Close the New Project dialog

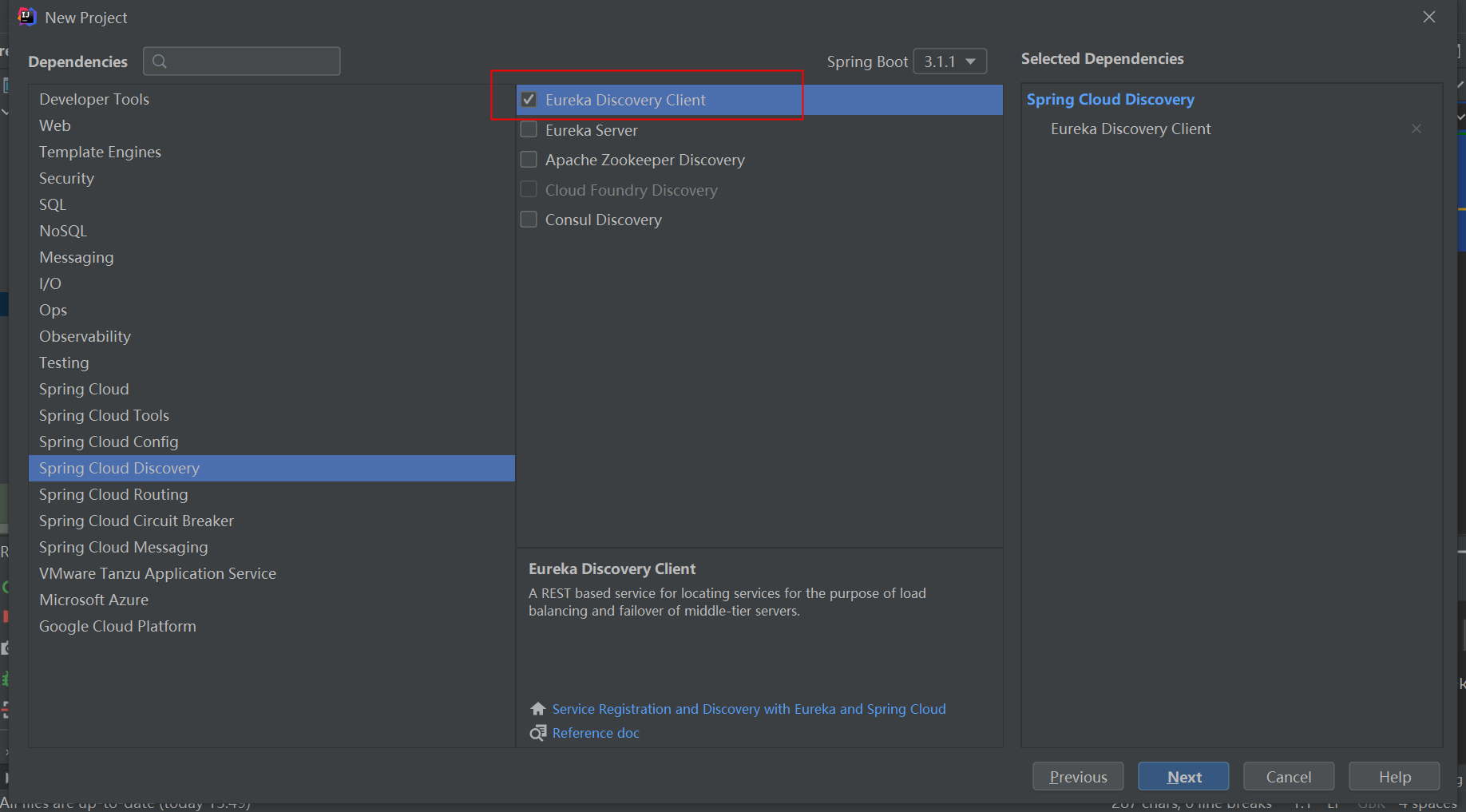pos(1428,17)
